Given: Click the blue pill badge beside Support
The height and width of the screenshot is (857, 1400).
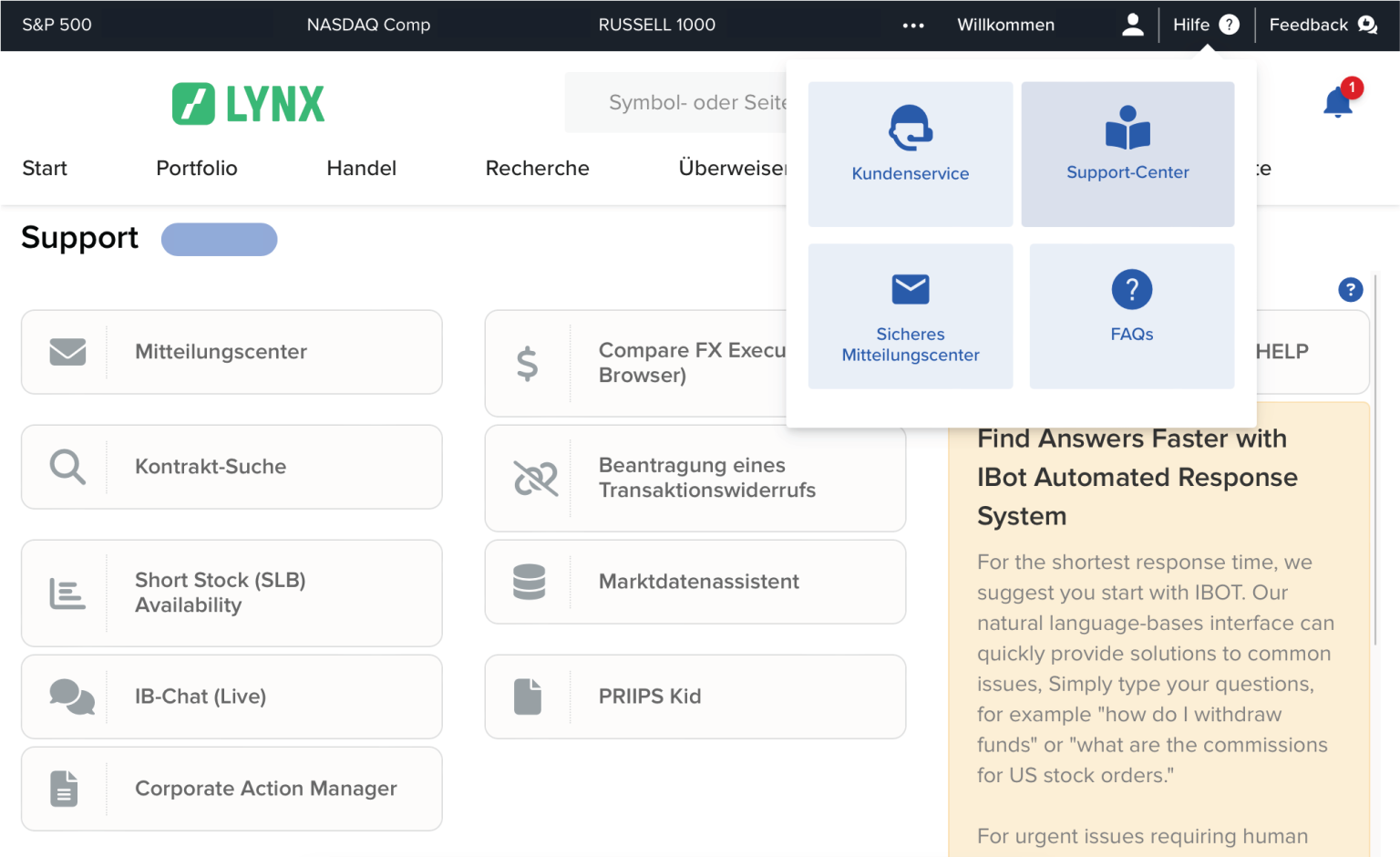Looking at the screenshot, I should [220, 240].
